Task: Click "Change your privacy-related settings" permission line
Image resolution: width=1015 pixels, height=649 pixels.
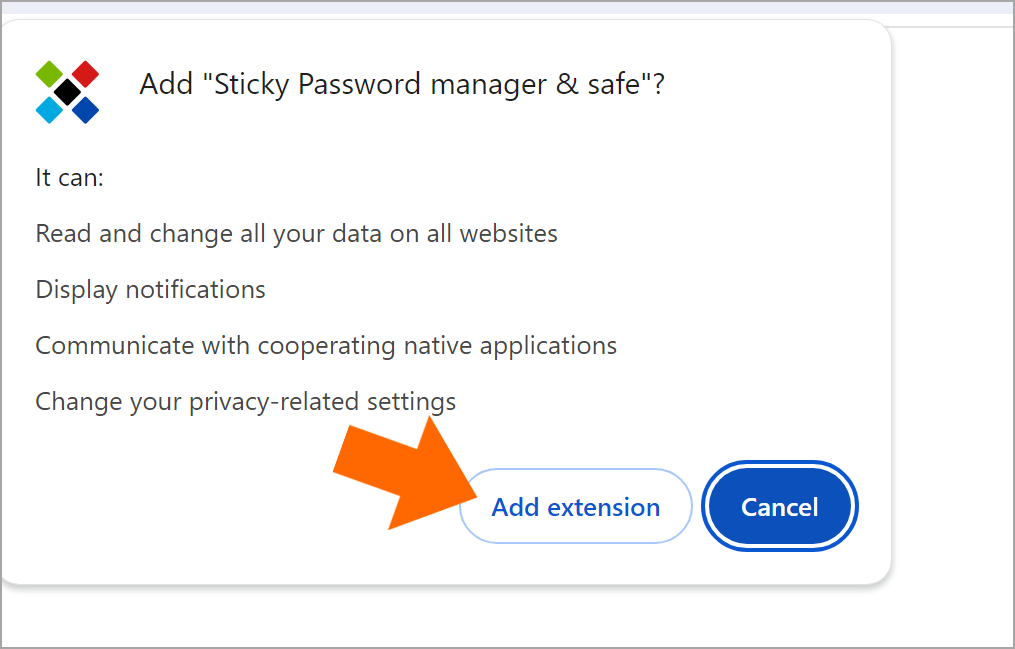Action: [245, 402]
